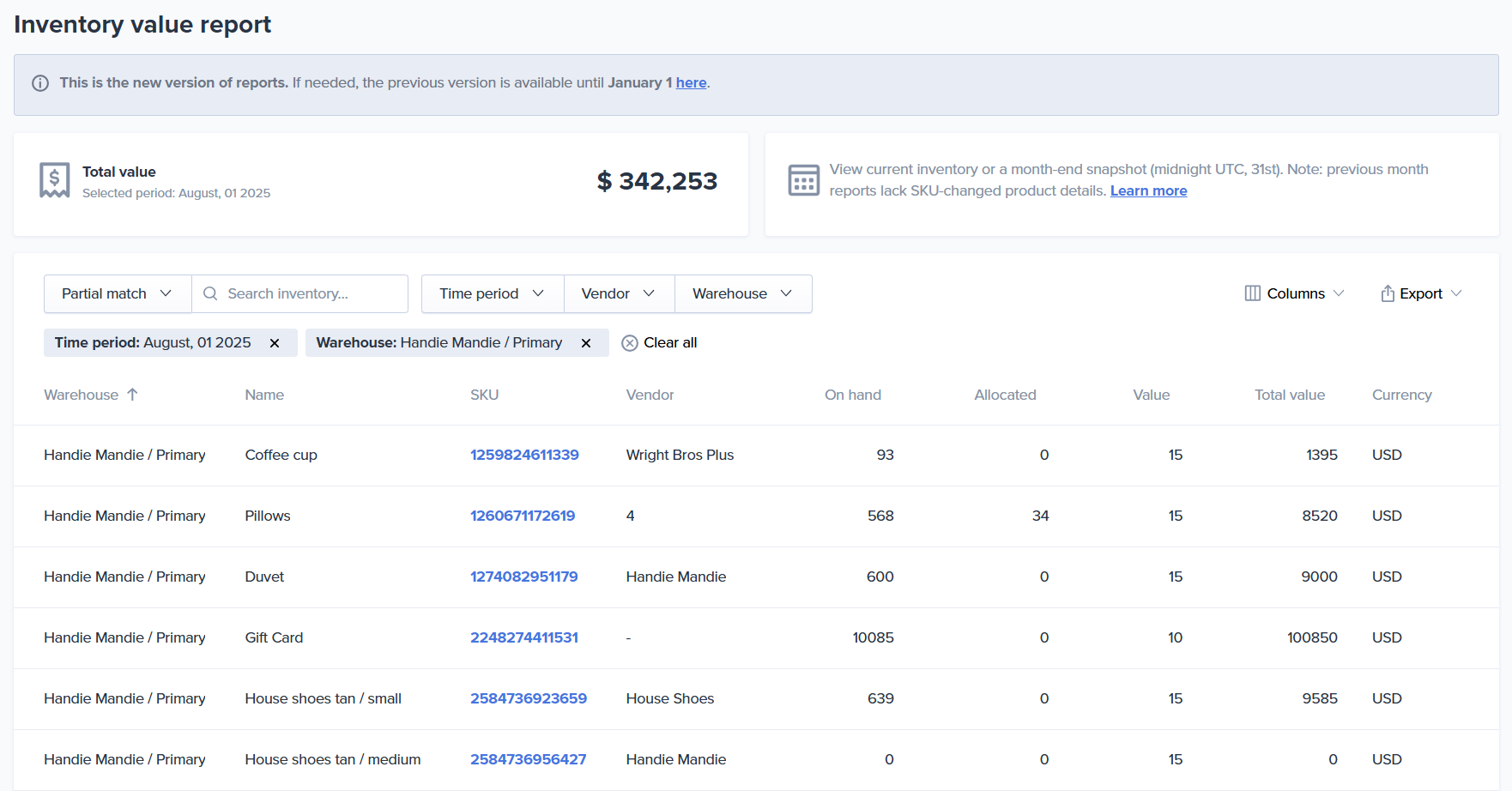Open the Vendor filter dropdown
Screen dimensions: 1512x791
(618, 293)
